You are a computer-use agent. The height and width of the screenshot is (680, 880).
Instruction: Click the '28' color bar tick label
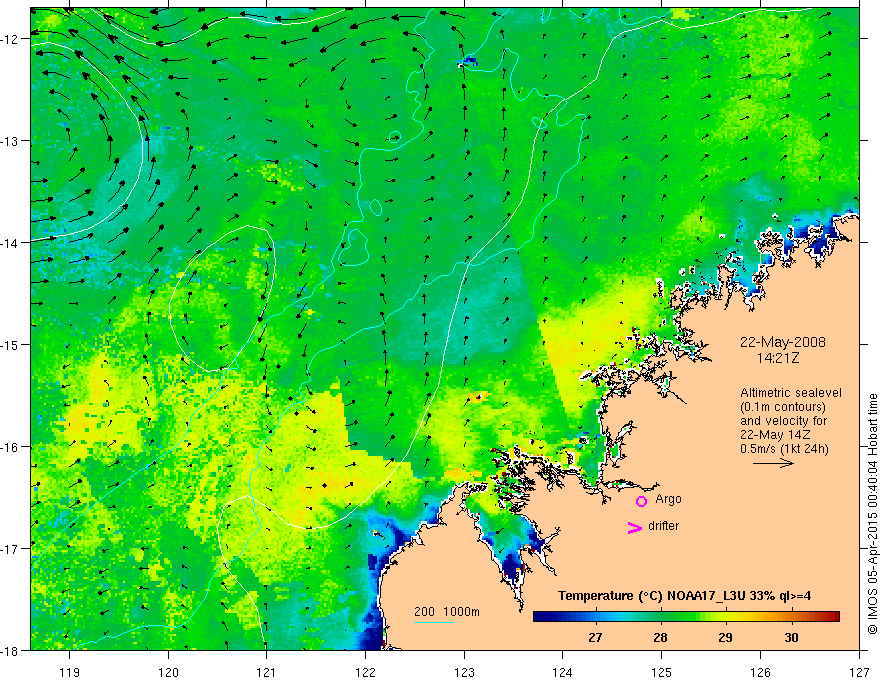[661, 638]
